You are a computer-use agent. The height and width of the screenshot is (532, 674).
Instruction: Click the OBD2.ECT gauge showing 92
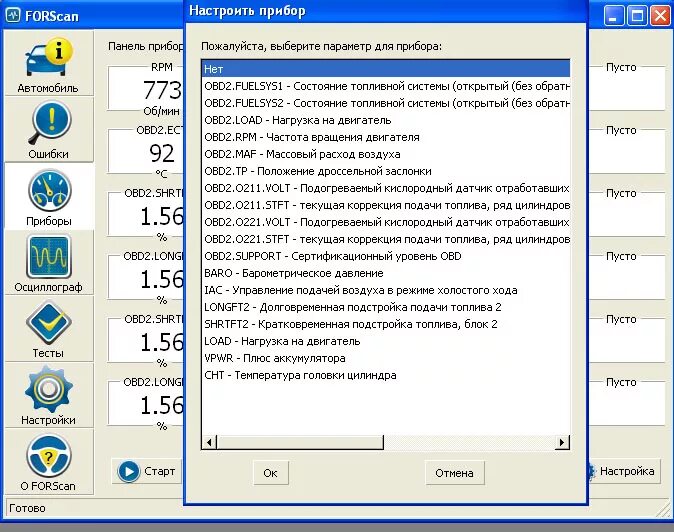click(146, 152)
